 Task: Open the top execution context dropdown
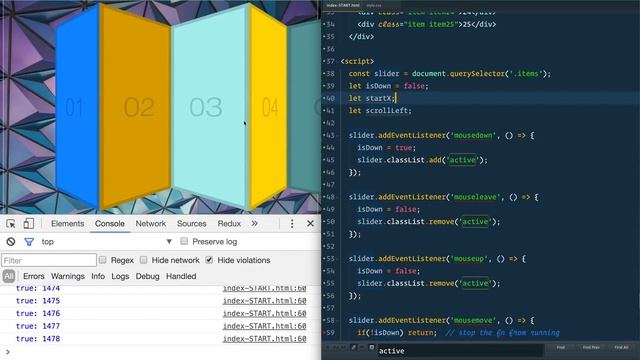(x=107, y=242)
